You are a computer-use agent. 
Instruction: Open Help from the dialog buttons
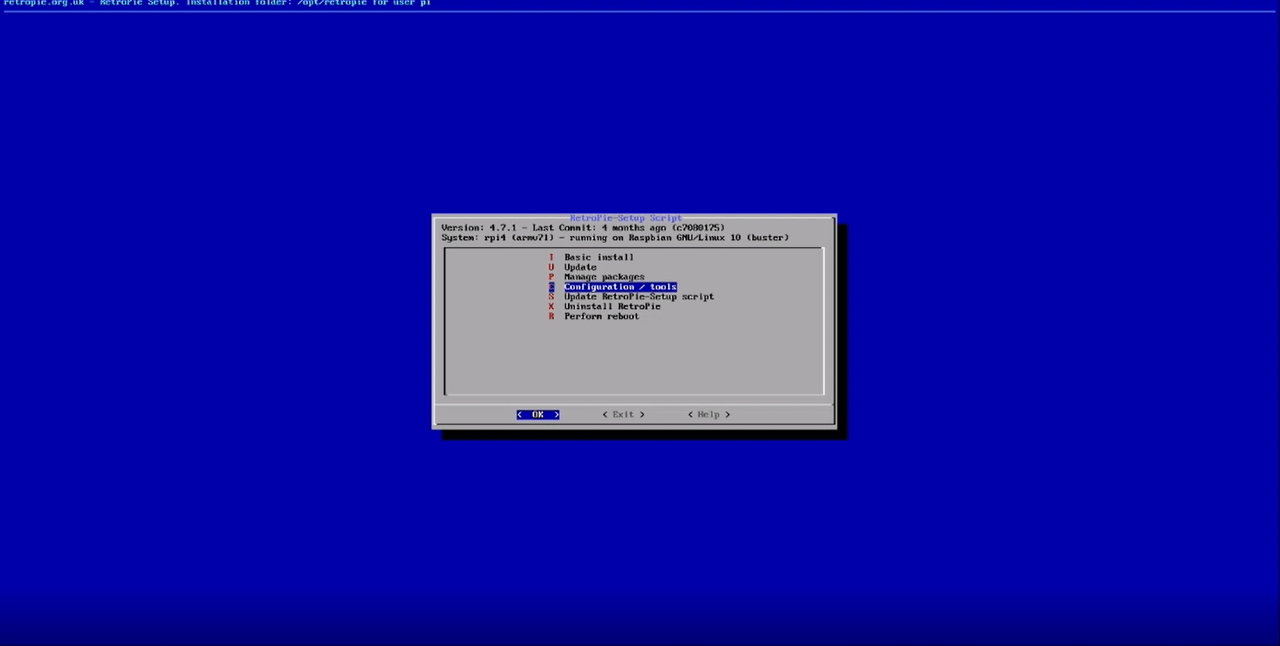[x=709, y=414]
